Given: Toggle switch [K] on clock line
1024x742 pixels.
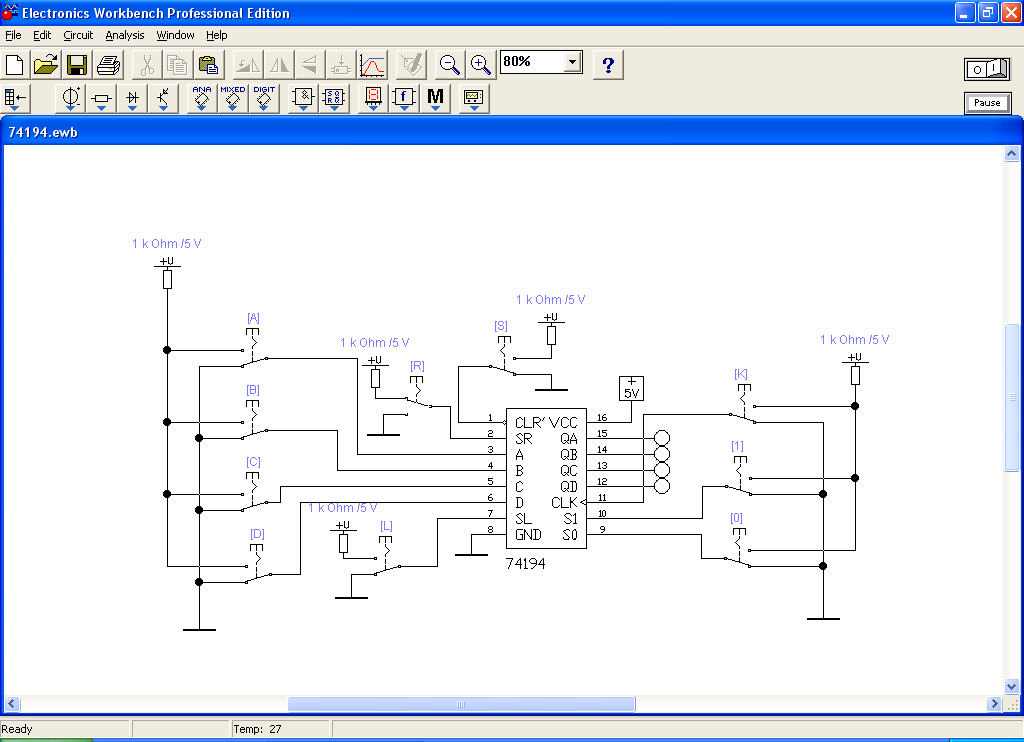Looking at the screenshot, I should pos(743,405).
